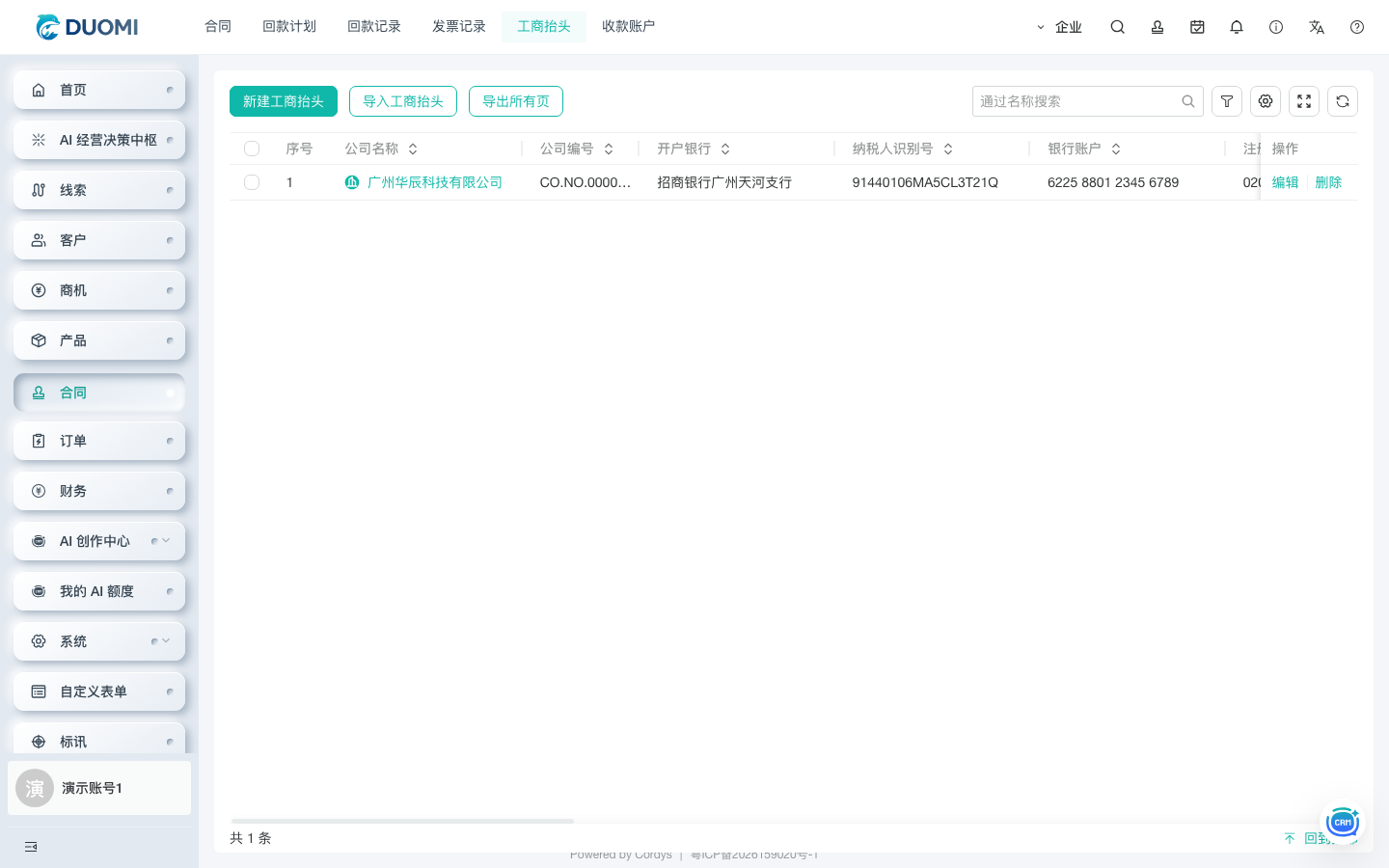
Task: Select the 工商抬头 tab
Action: pyautogui.click(x=544, y=26)
